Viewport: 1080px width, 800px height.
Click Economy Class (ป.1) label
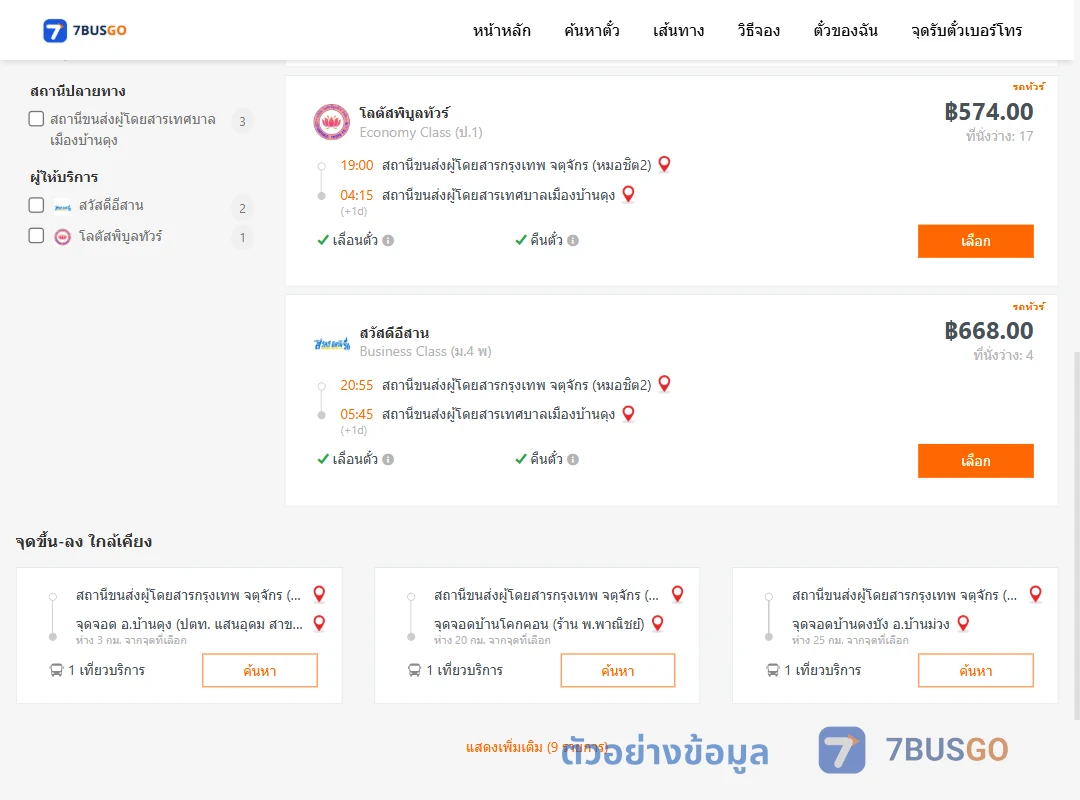pyautogui.click(x=421, y=132)
